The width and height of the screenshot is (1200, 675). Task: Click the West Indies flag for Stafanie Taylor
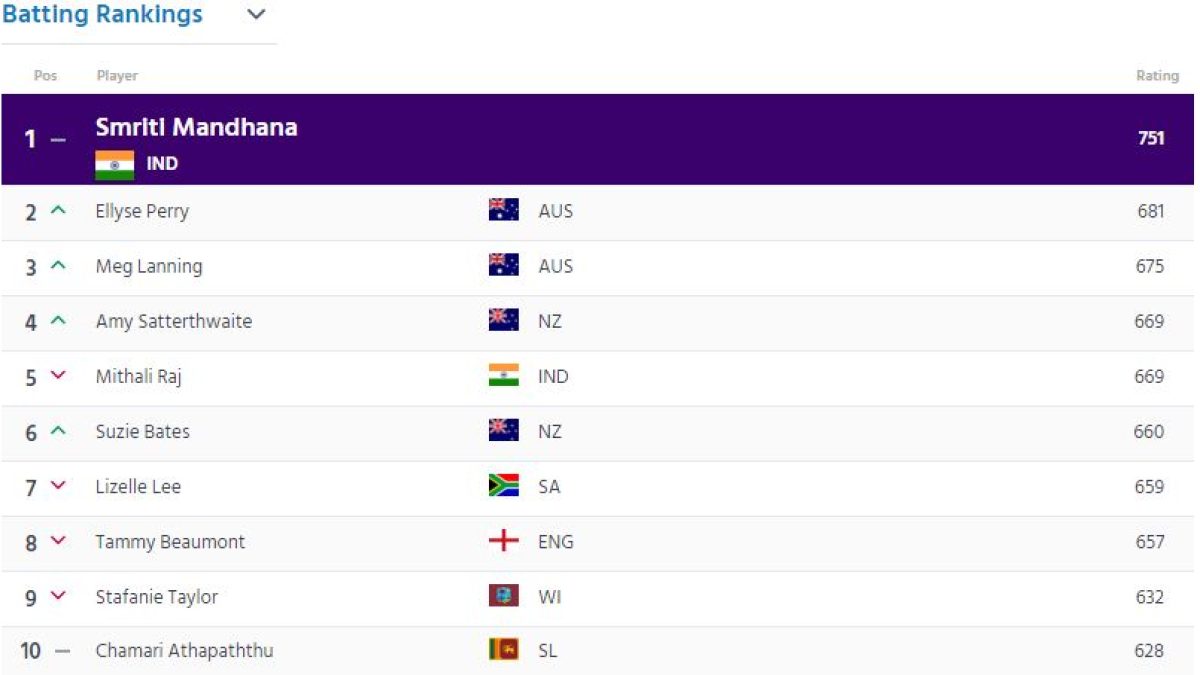[503, 596]
